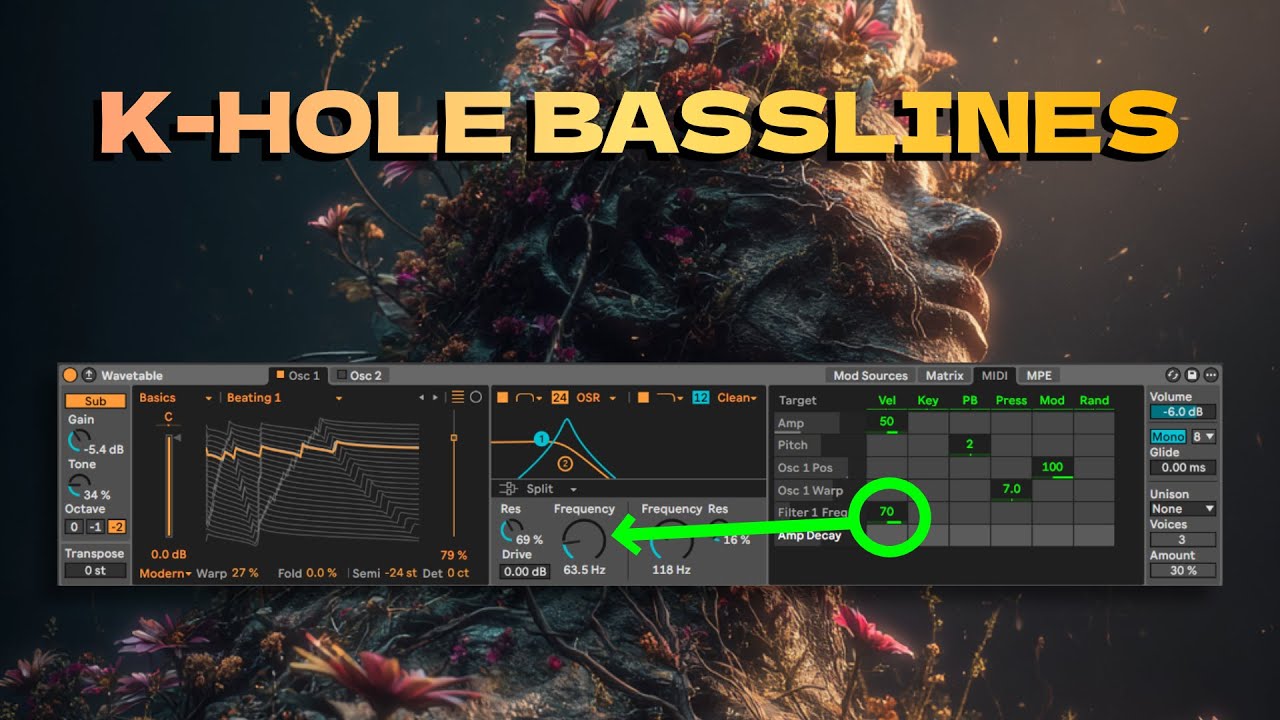The image size is (1280, 720).
Task: Click the fold arrow icon beside Wavetable title
Action: point(88,375)
